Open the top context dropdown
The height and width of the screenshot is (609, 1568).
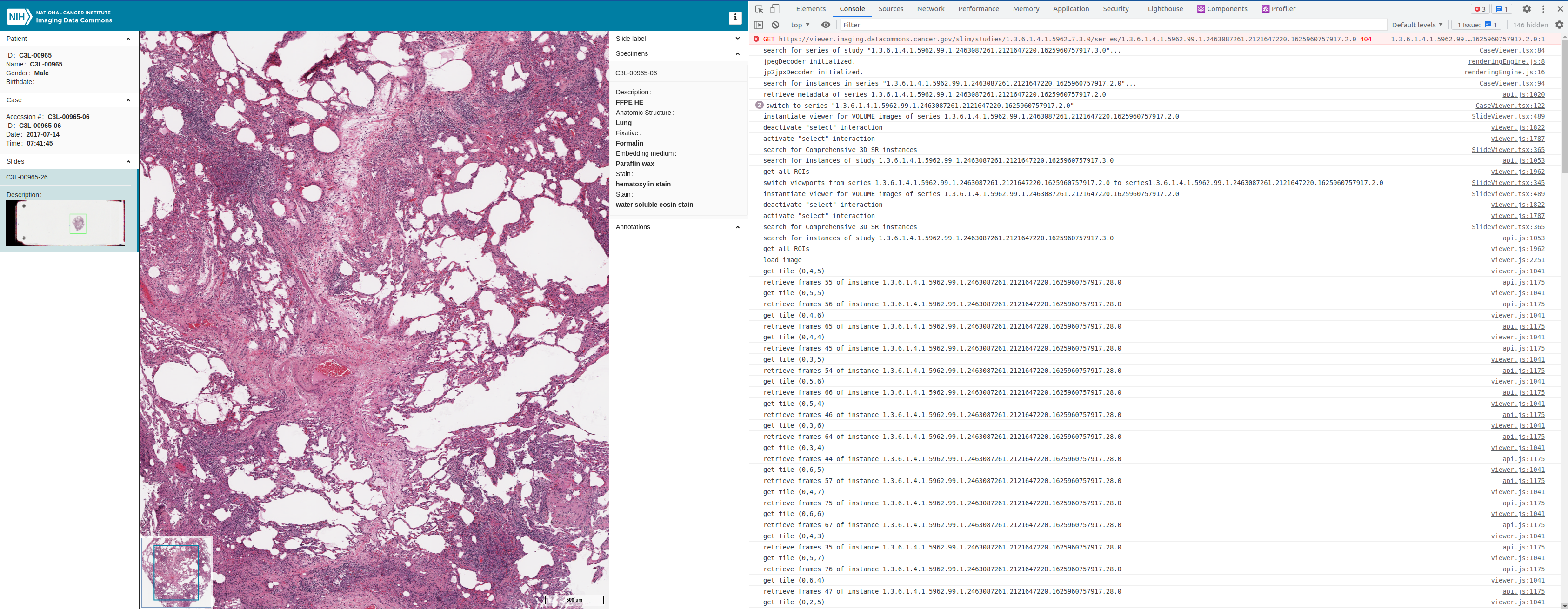pos(800,25)
